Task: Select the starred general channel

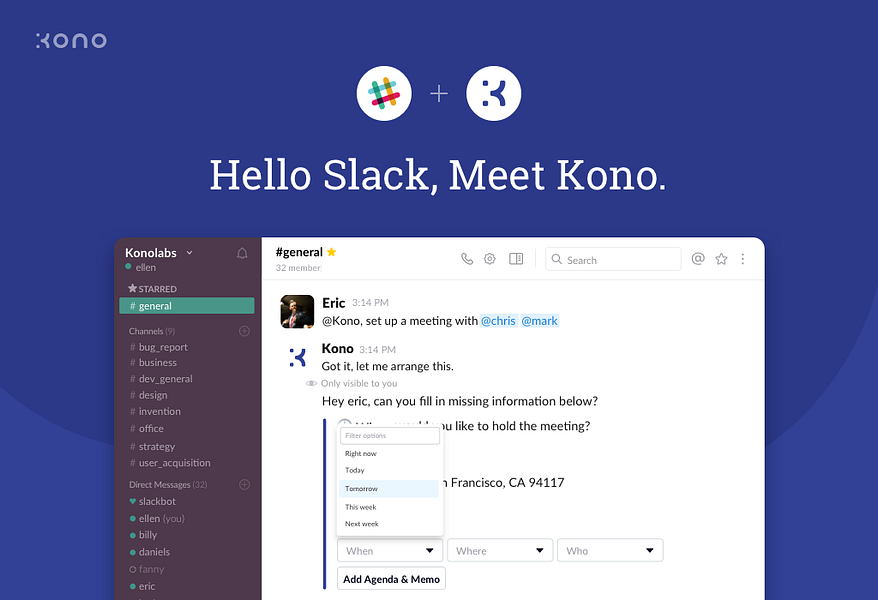Action: (x=186, y=306)
